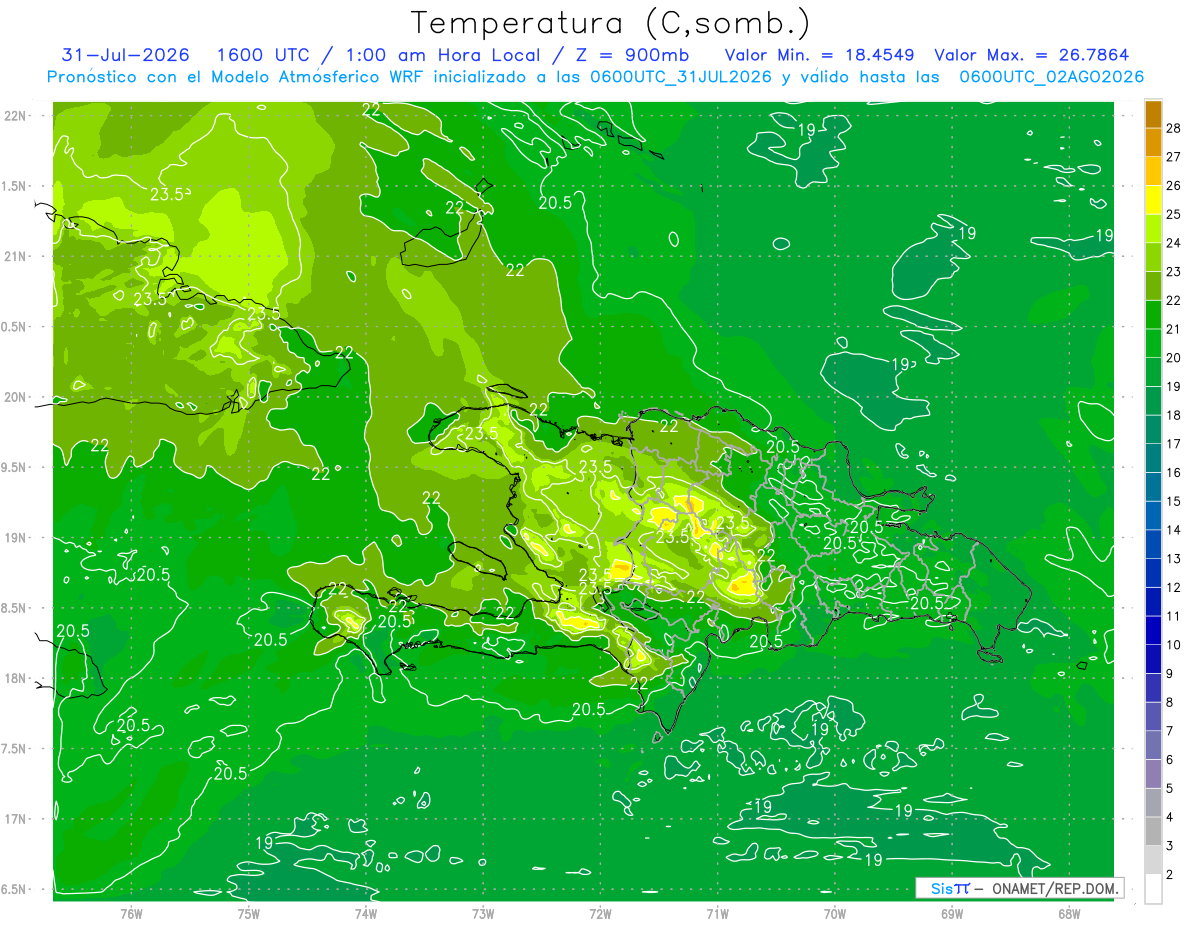Click the '74W' longitude axis label
The height and width of the screenshot is (927, 1200).
point(366,912)
